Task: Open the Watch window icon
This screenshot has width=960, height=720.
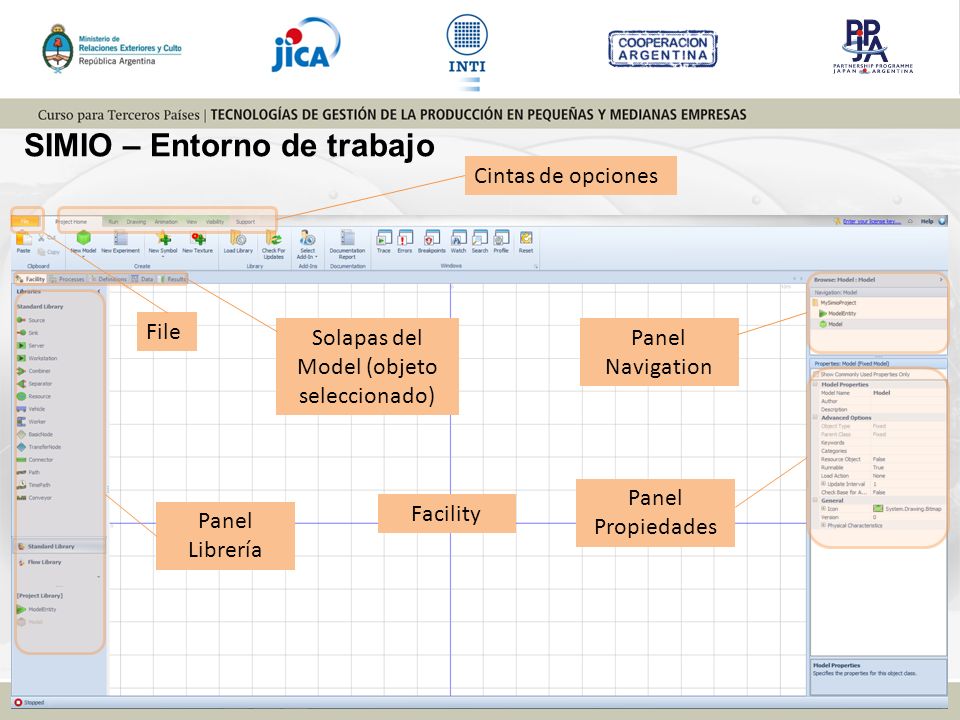Action: (x=459, y=238)
